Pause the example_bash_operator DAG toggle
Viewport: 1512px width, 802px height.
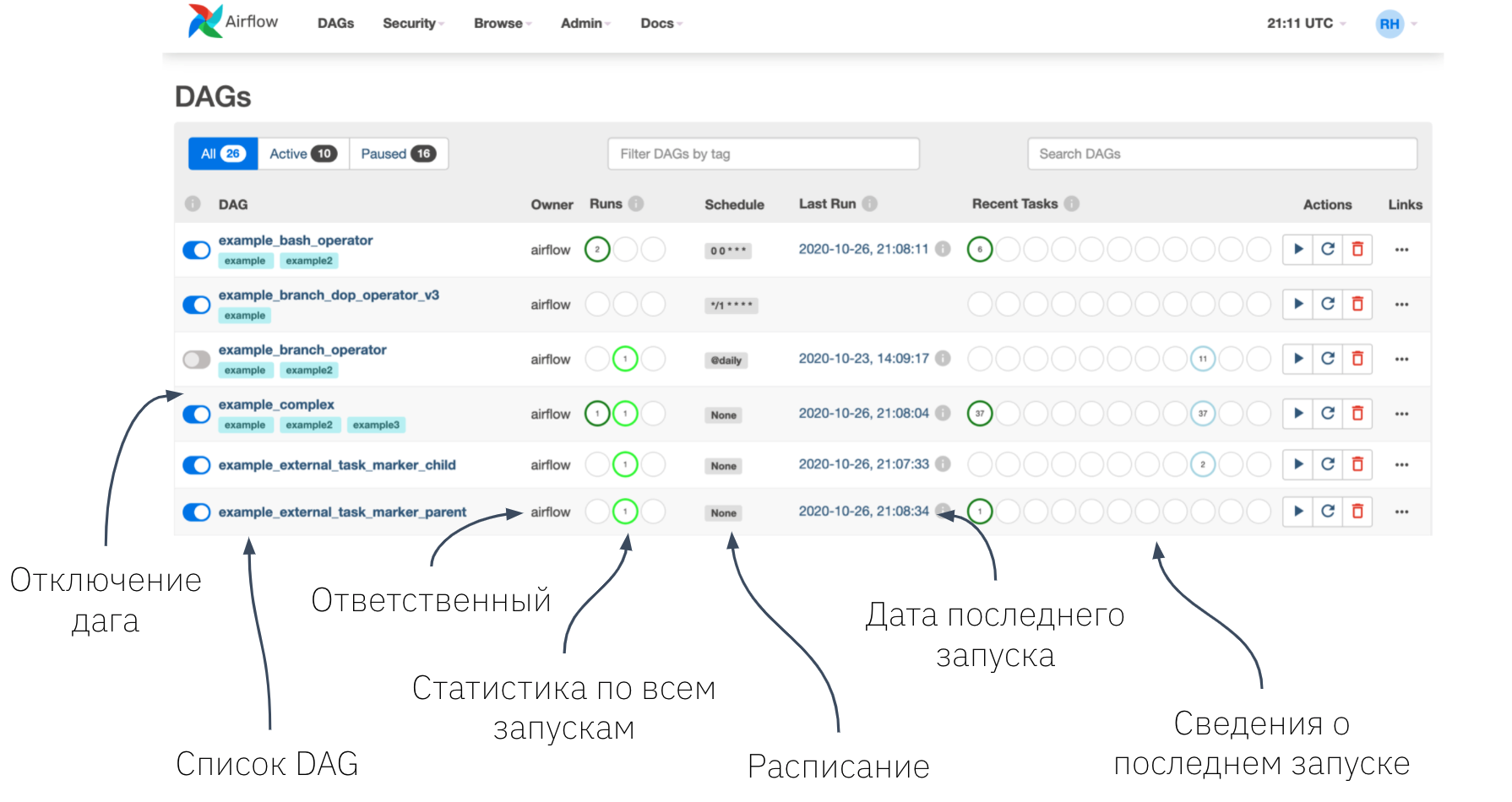point(197,250)
